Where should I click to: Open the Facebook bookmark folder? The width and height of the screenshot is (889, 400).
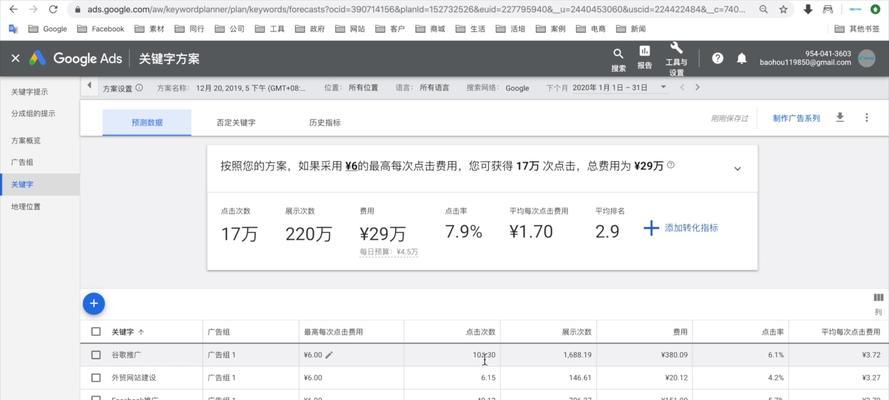(x=100, y=29)
